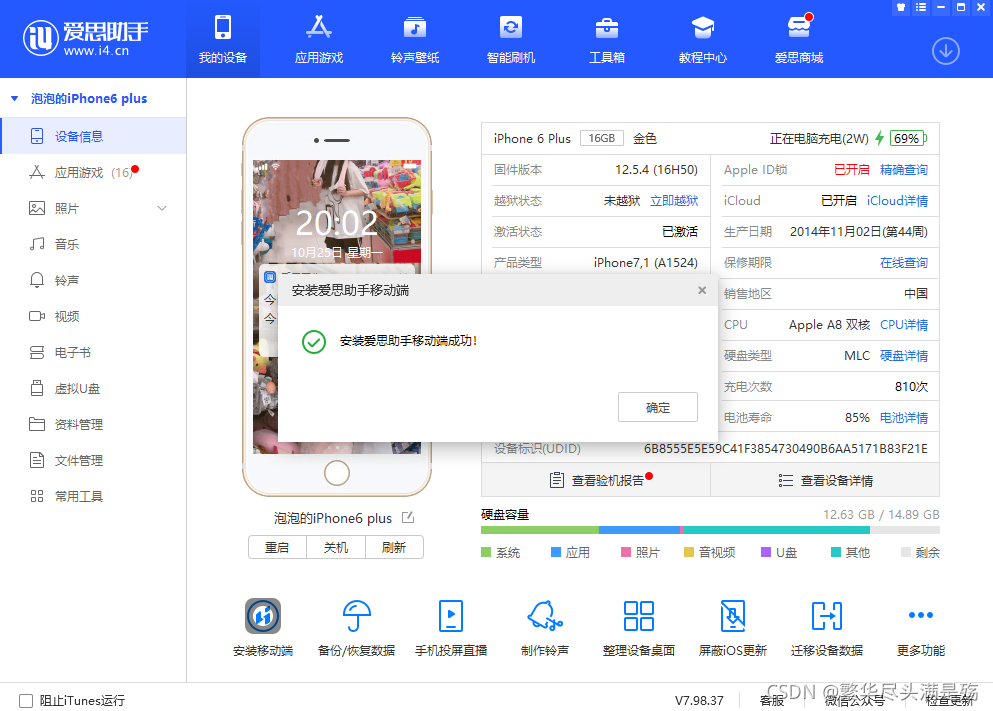Click 在线查询 for warranty
Screen dimensions: 993x711
(x=904, y=263)
